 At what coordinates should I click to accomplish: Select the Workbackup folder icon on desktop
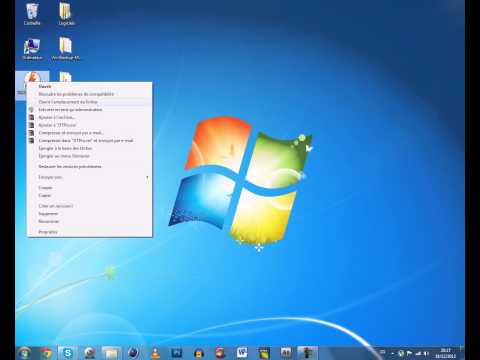tap(66, 49)
